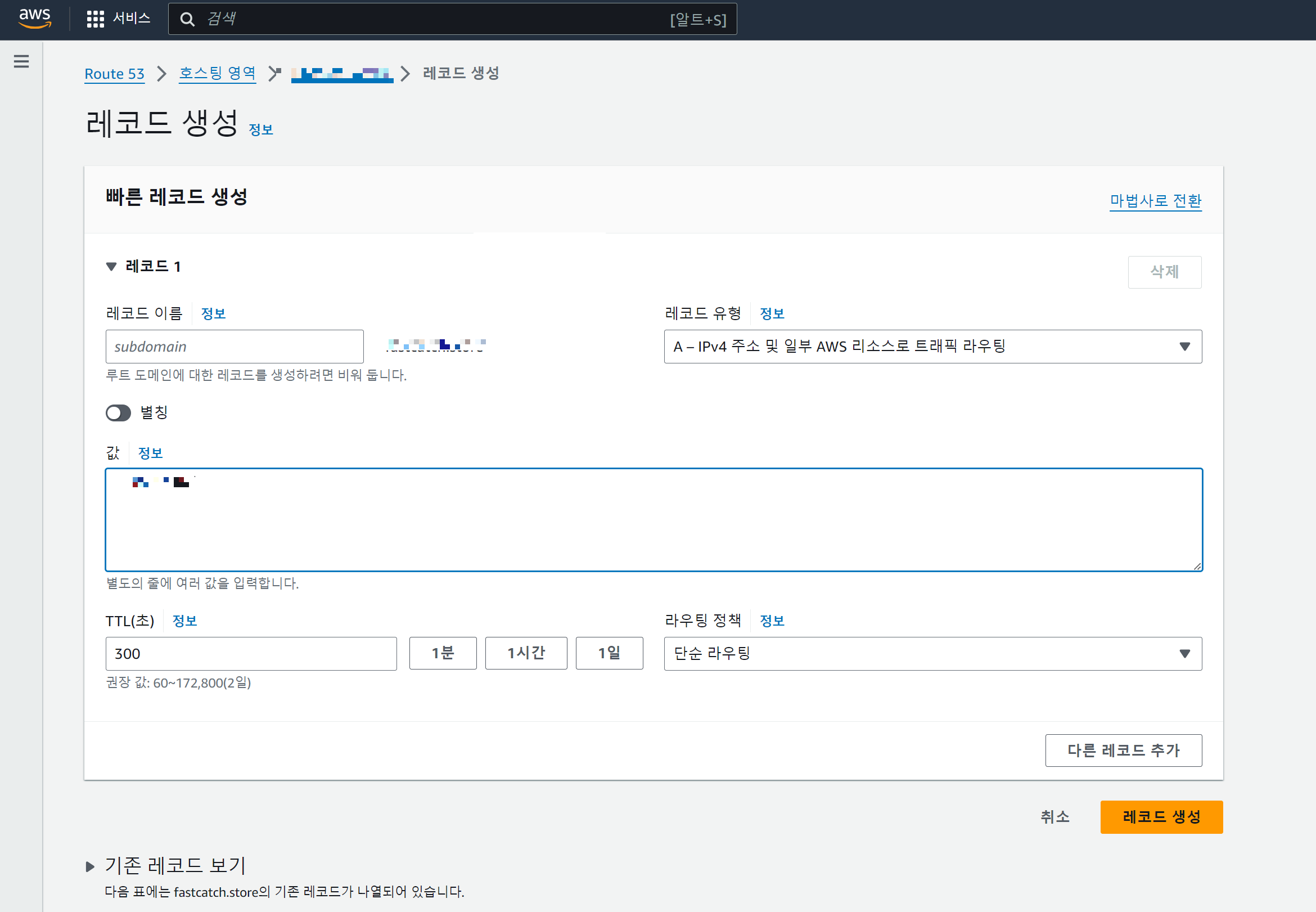The width and height of the screenshot is (1316, 912).
Task: Open the services grid menu icon
Action: 95,19
